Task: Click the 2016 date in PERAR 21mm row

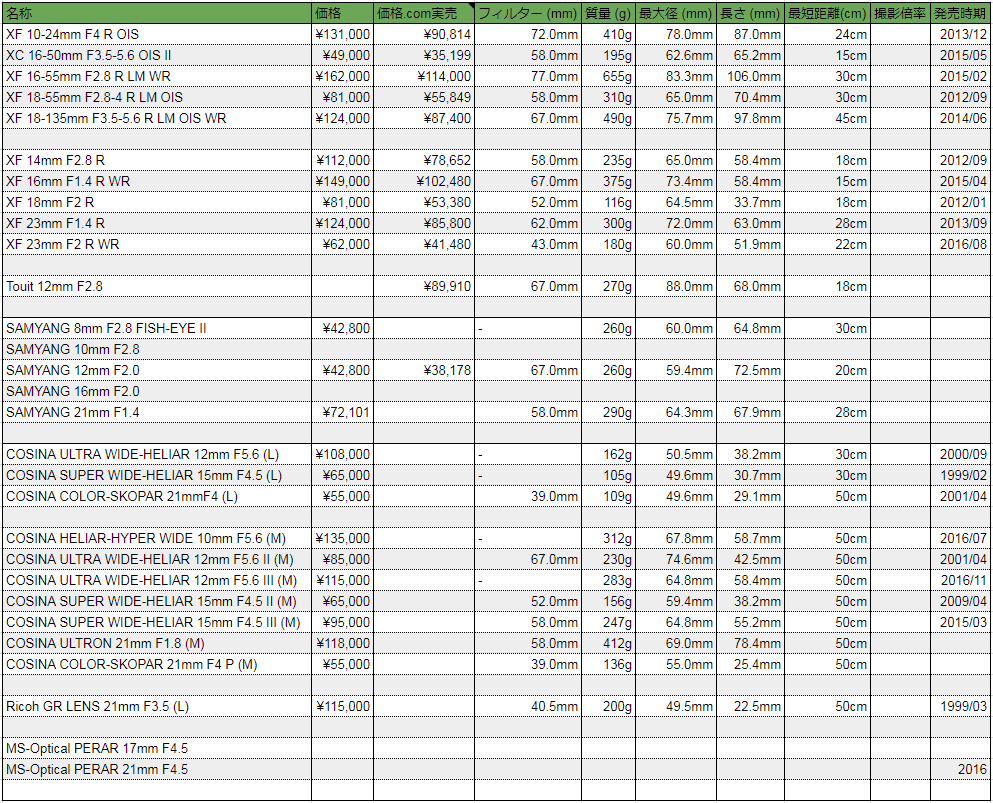Action: 960,769
